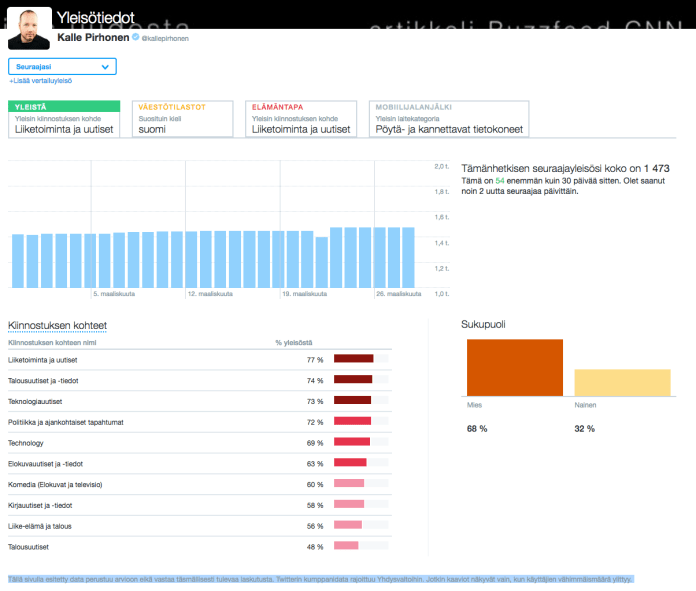Image resolution: width=696 pixels, height=591 pixels.
Task: Open the ELÄMÄNTAPA tab
Action: [x=302, y=118]
